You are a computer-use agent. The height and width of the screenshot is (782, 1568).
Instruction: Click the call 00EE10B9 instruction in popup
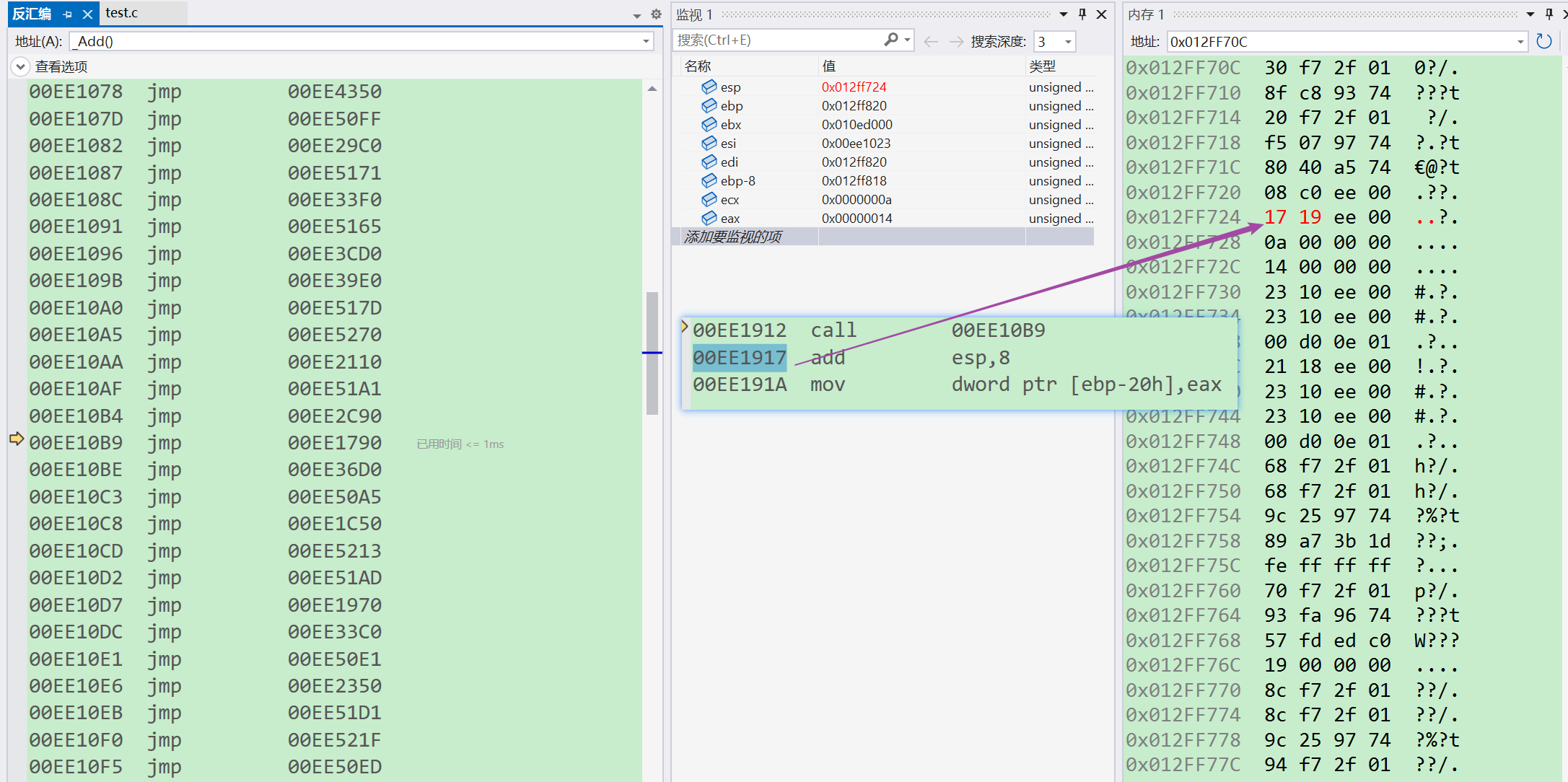[869, 330]
